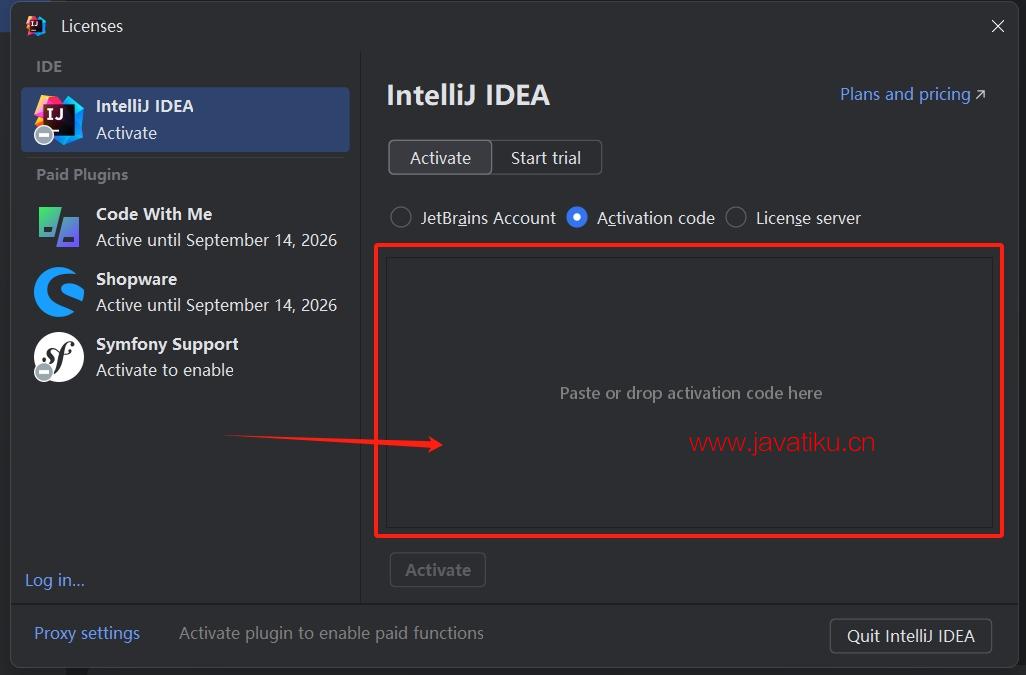Select IntelliJ IDEA in the license list
Screen dimensions: 1026x675
coord(185,120)
